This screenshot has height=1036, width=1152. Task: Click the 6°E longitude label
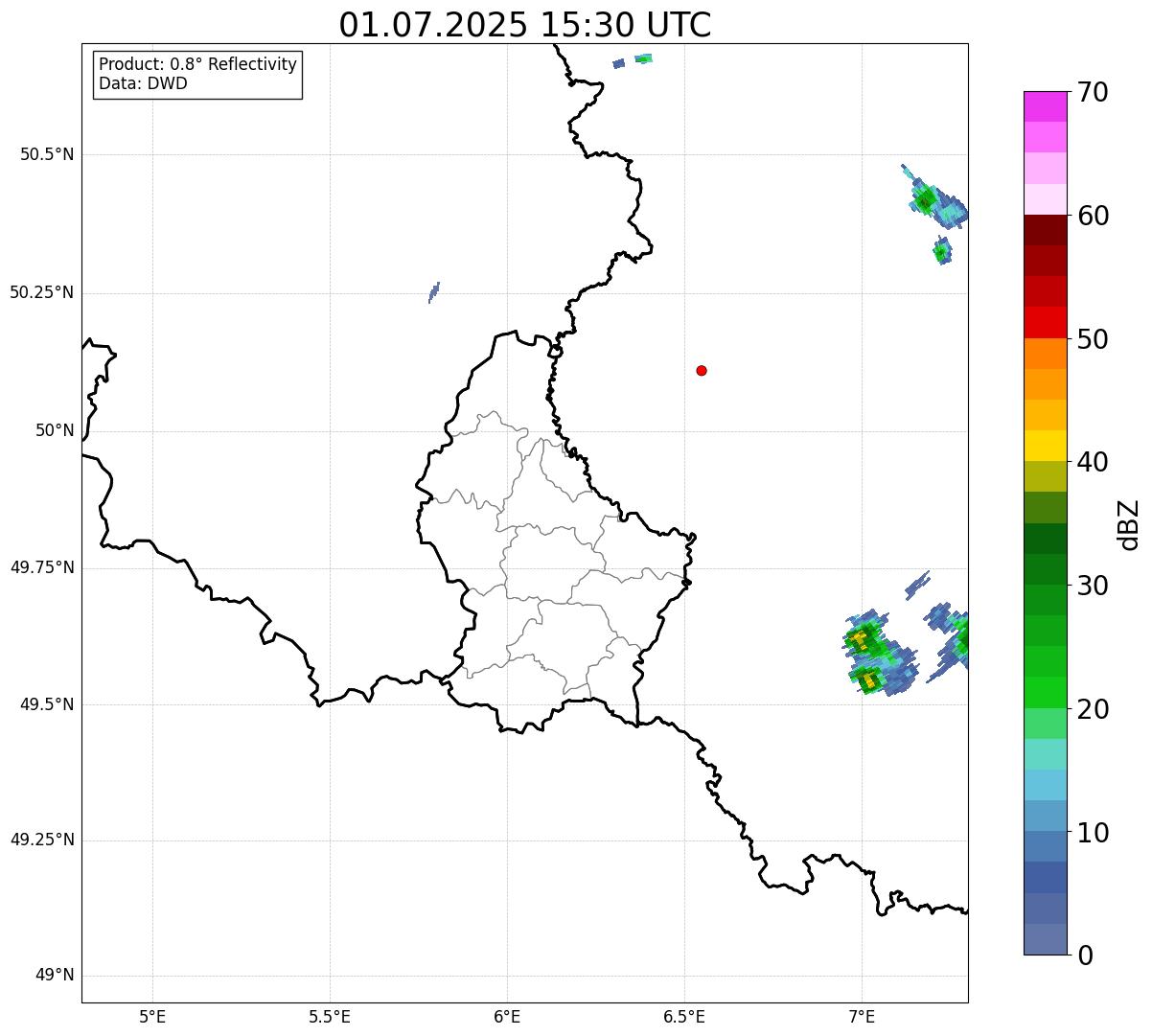click(507, 1016)
